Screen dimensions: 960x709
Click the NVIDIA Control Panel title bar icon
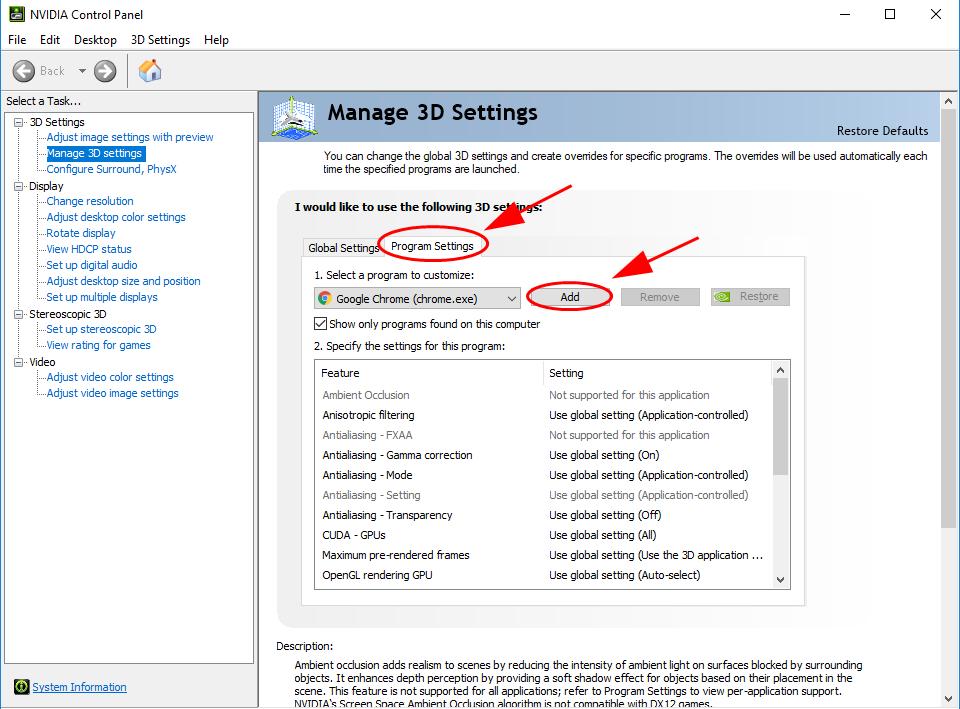pos(15,14)
